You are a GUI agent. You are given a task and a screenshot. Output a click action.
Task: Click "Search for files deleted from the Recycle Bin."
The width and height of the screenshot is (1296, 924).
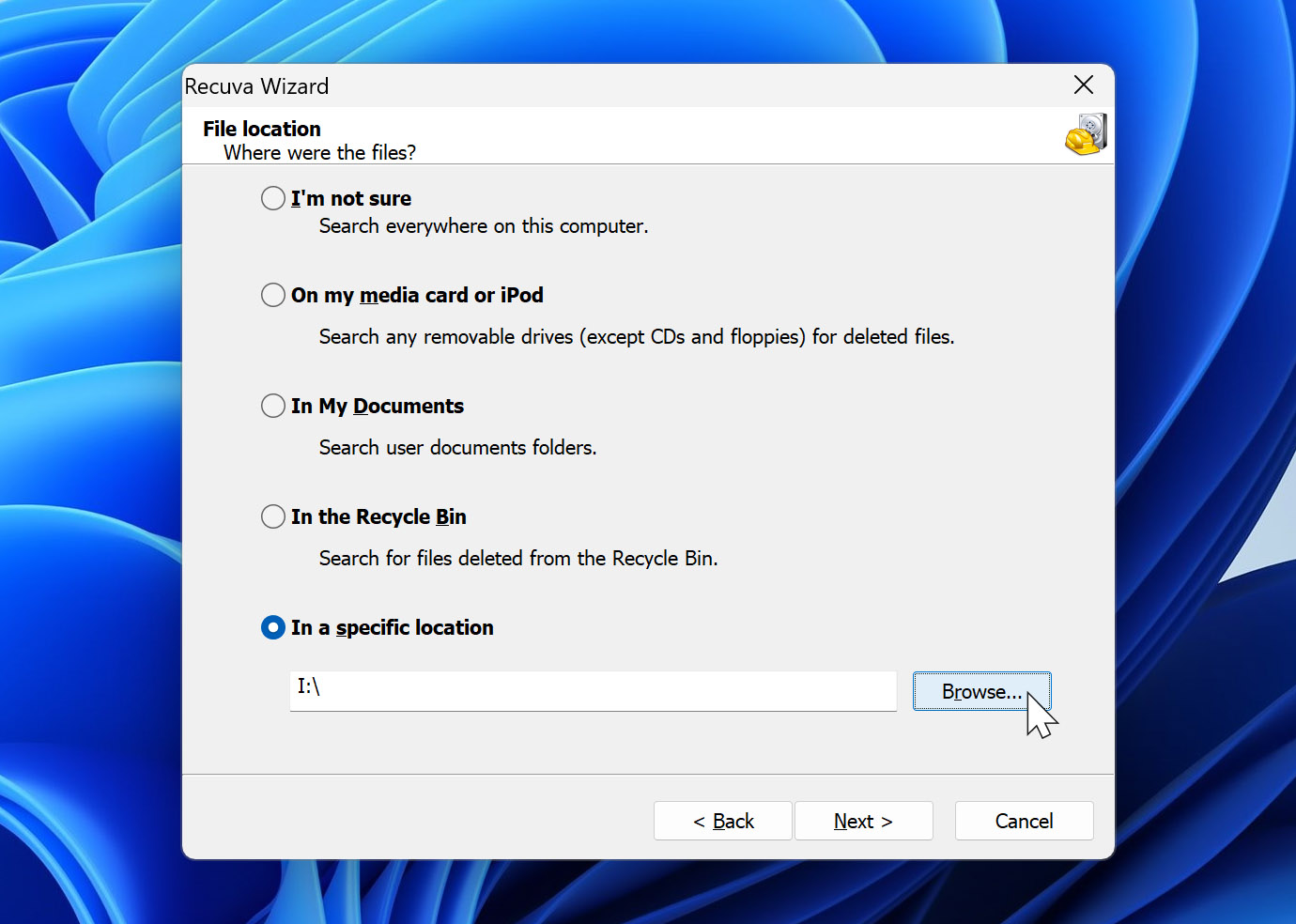coord(518,559)
